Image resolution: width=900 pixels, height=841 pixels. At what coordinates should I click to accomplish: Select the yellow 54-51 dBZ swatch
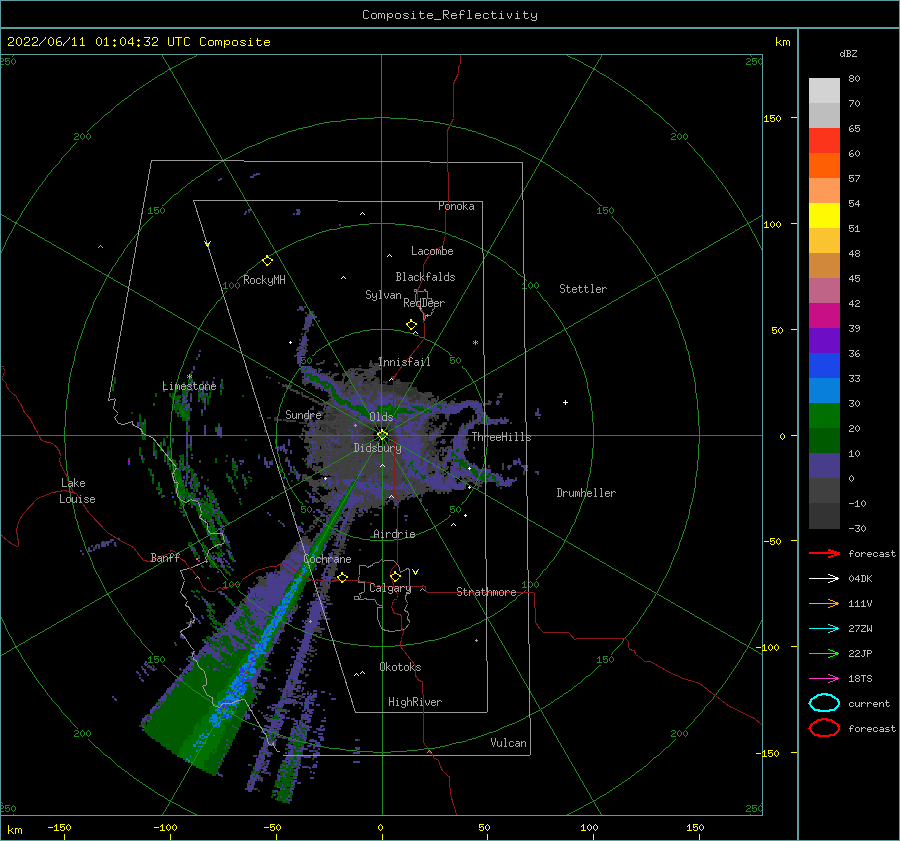point(824,216)
